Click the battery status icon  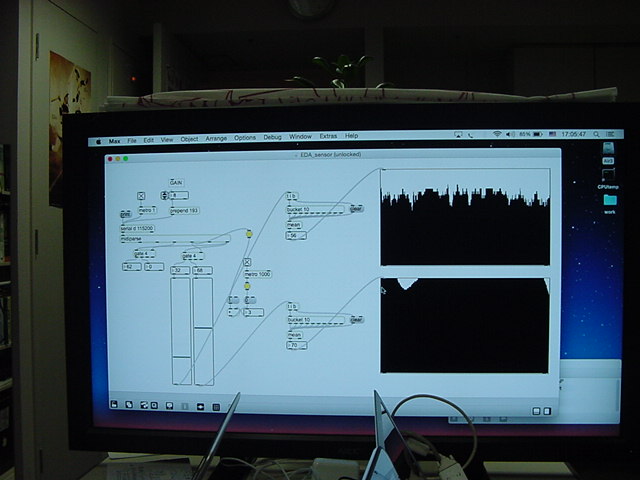pos(538,134)
